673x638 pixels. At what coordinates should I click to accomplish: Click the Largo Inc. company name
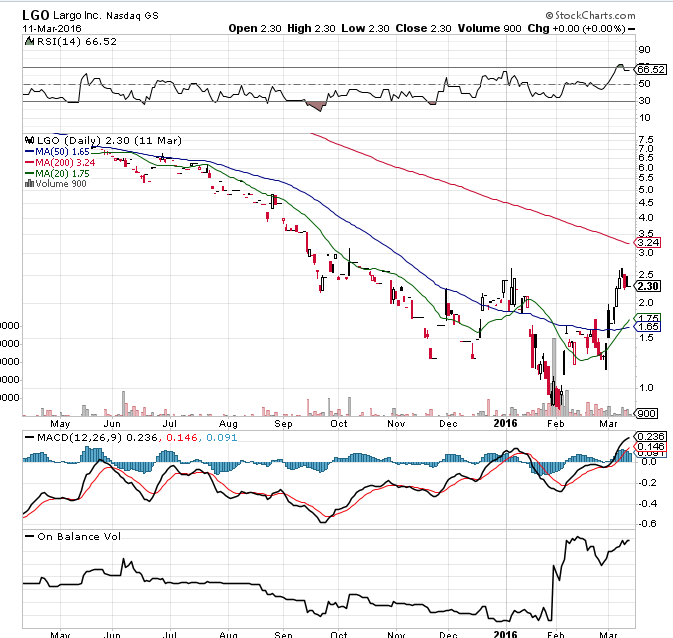click(x=77, y=15)
